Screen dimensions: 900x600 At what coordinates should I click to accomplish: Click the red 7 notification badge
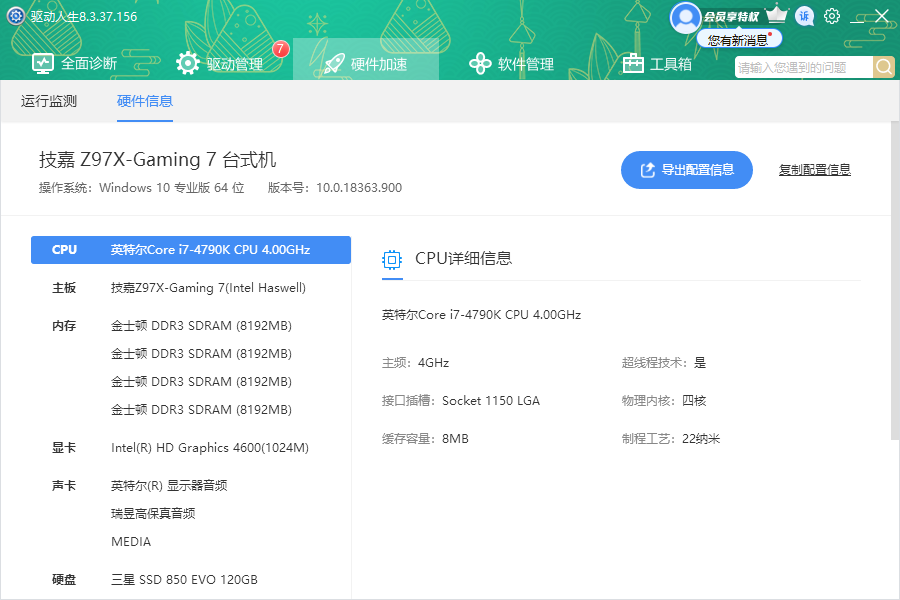point(280,49)
